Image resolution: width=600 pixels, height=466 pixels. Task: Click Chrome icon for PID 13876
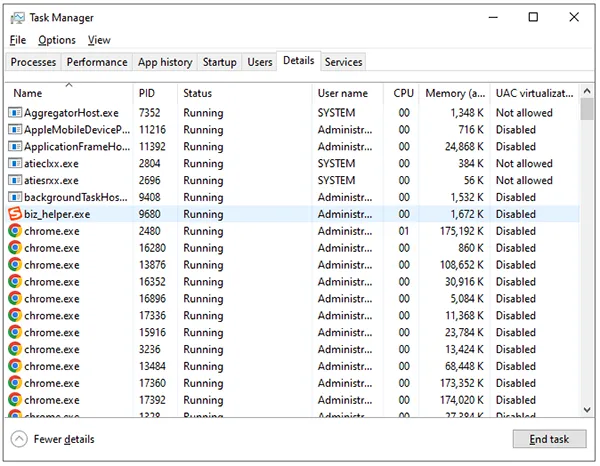tap(15, 264)
